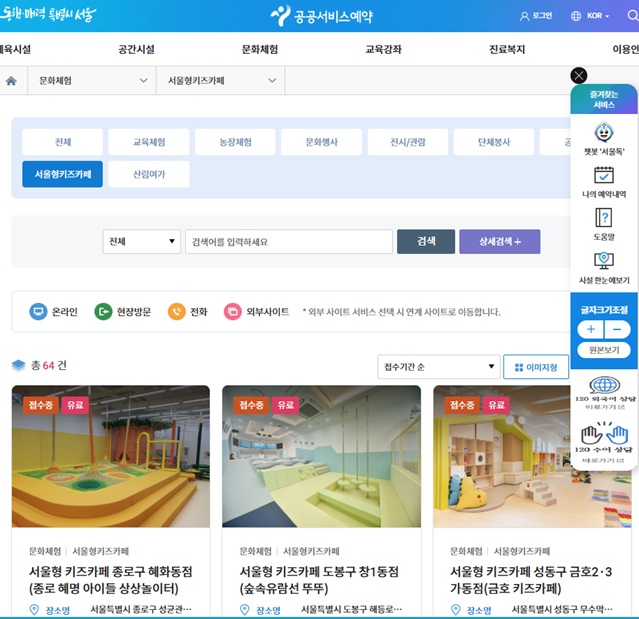Click the globe language icon
Screen dimensions: 639x619
click(576, 16)
